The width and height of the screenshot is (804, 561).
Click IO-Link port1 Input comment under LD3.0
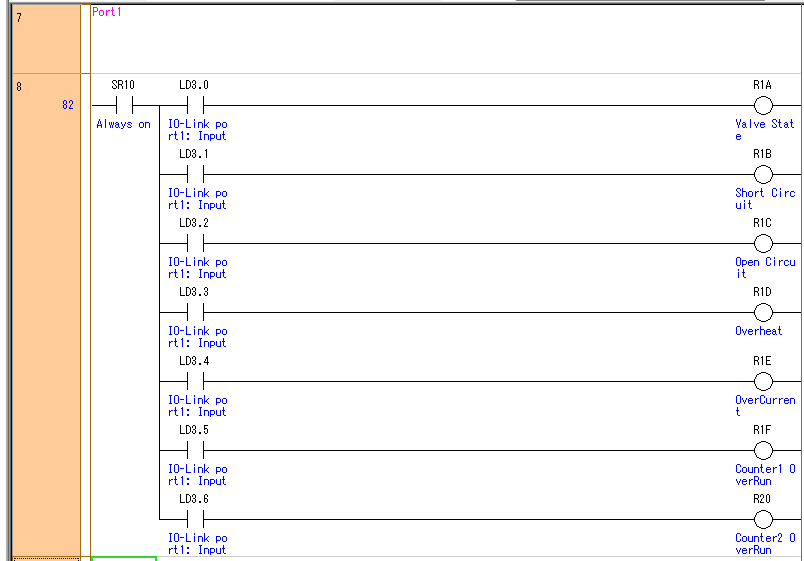tap(197, 130)
